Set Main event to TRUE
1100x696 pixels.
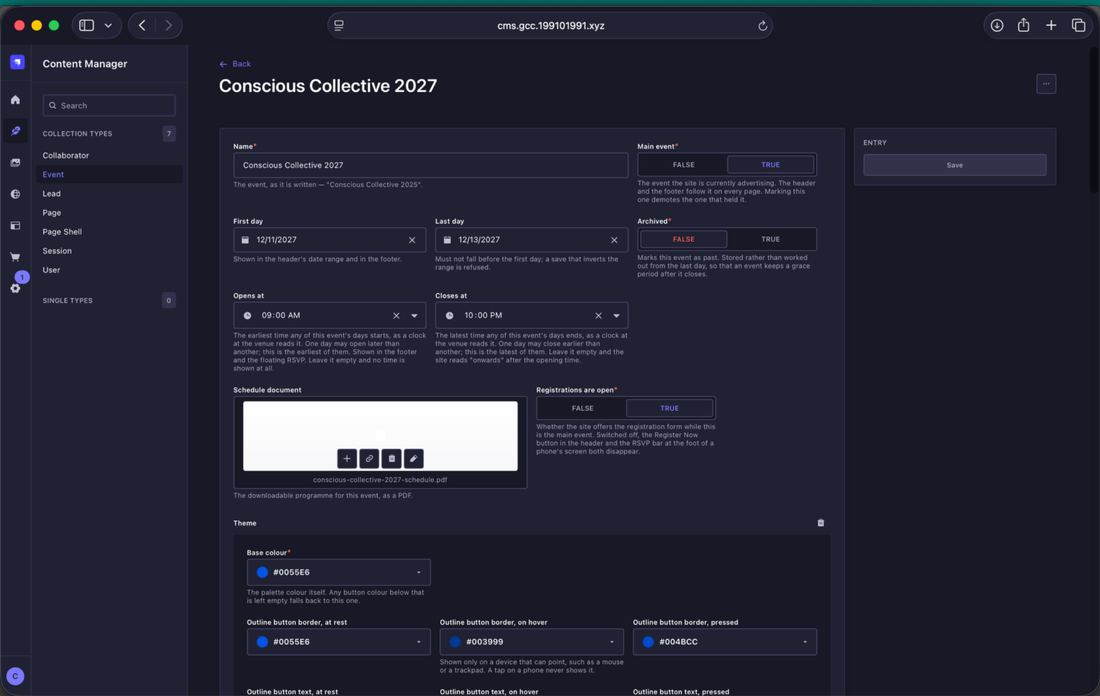click(770, 165)
